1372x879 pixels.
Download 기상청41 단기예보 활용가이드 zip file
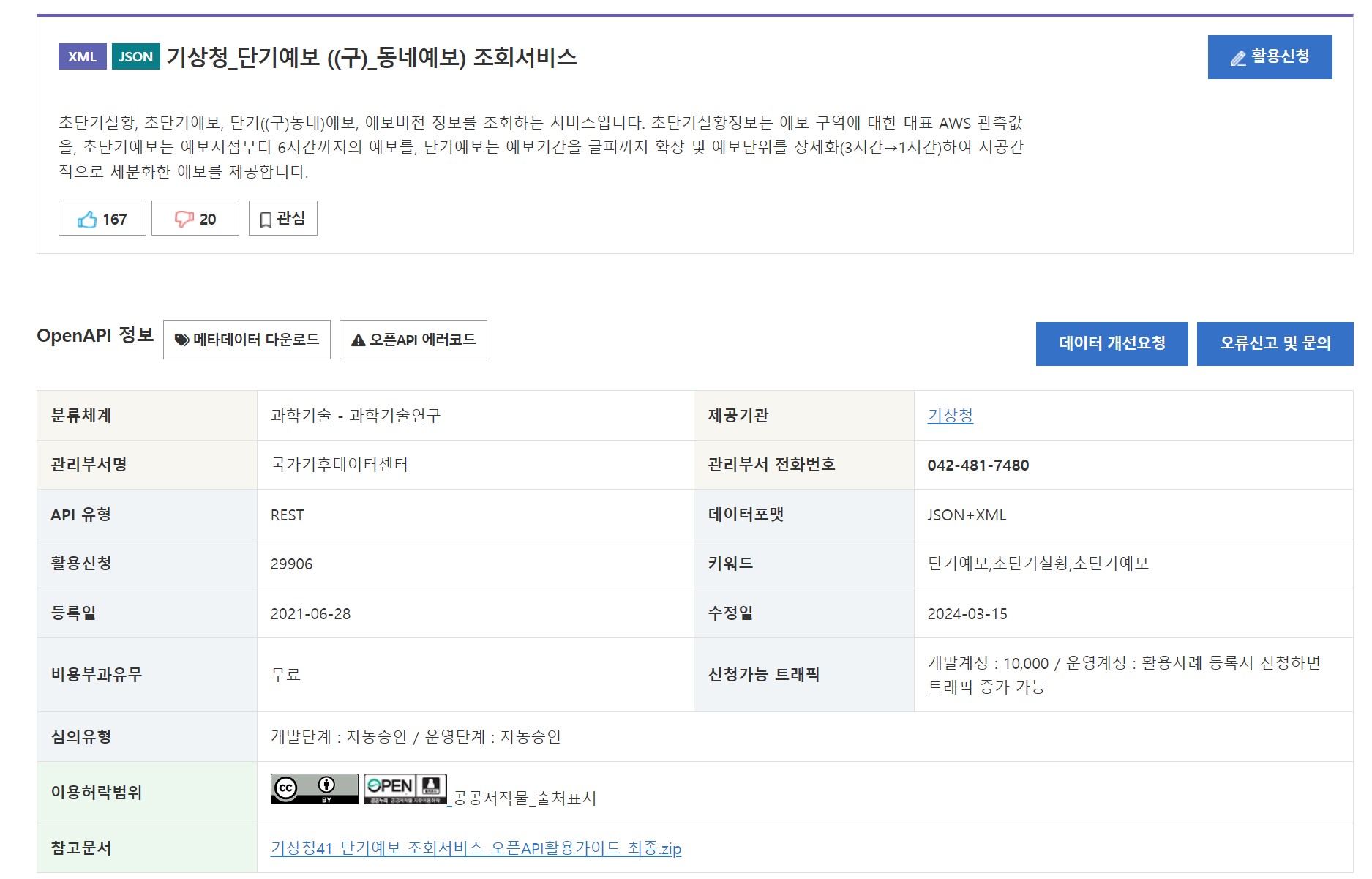point(476,848)
